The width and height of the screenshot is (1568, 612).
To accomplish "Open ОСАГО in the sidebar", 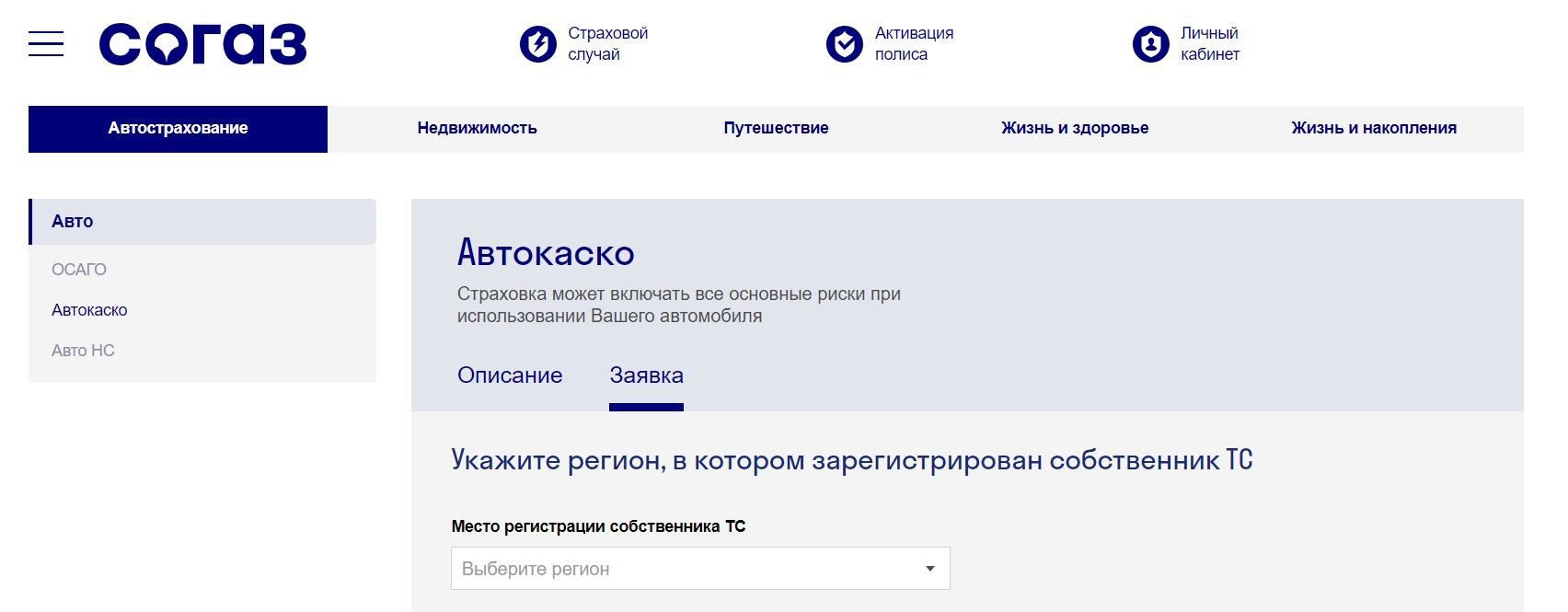I will tap(79, 270).
